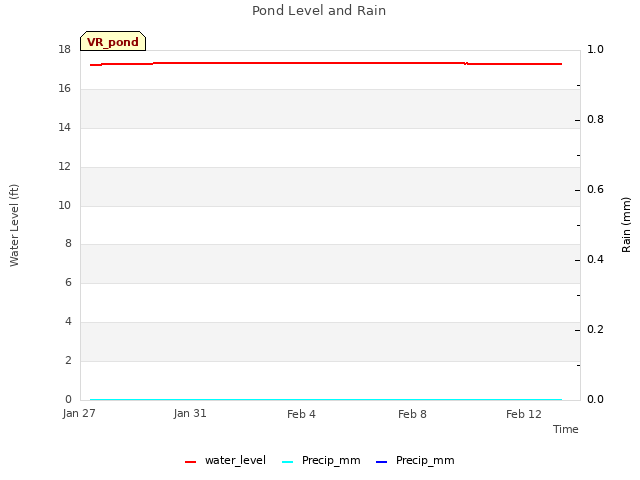Click the Feb 12 date tick label
Screen dimensions: 640x480
[524, 414]
